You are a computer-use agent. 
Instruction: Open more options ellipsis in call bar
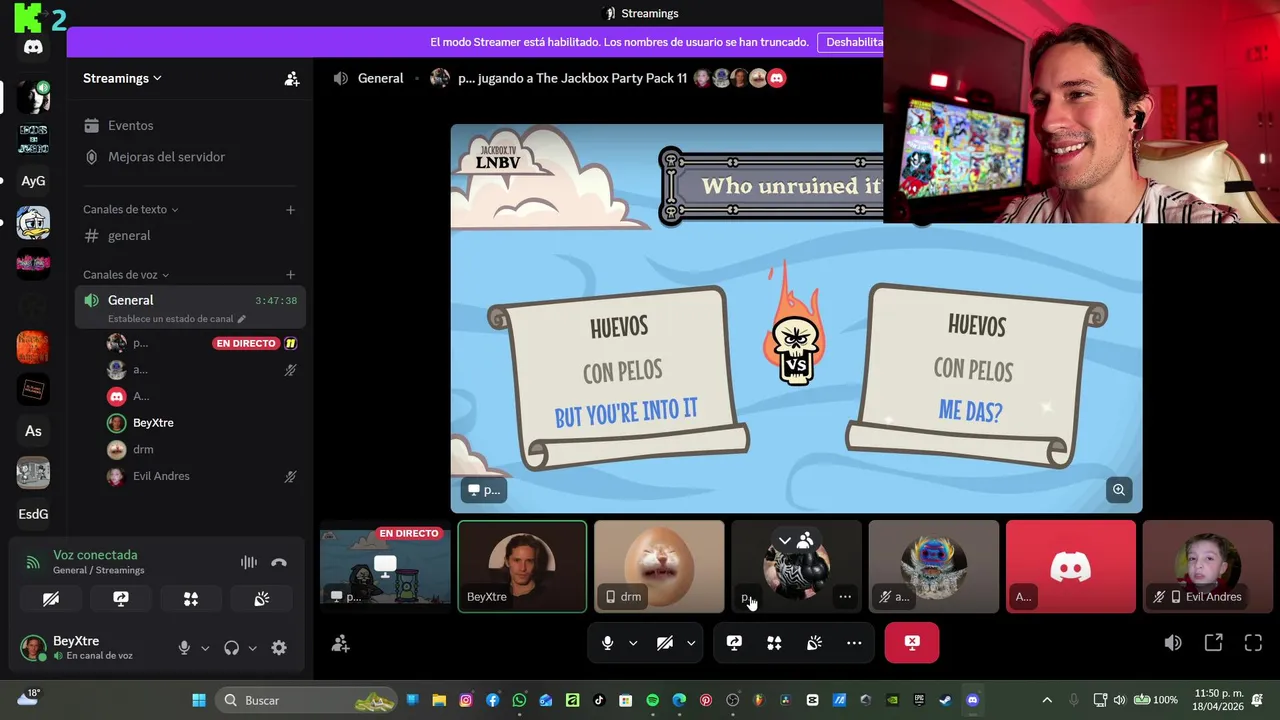(x=854, y=643)
